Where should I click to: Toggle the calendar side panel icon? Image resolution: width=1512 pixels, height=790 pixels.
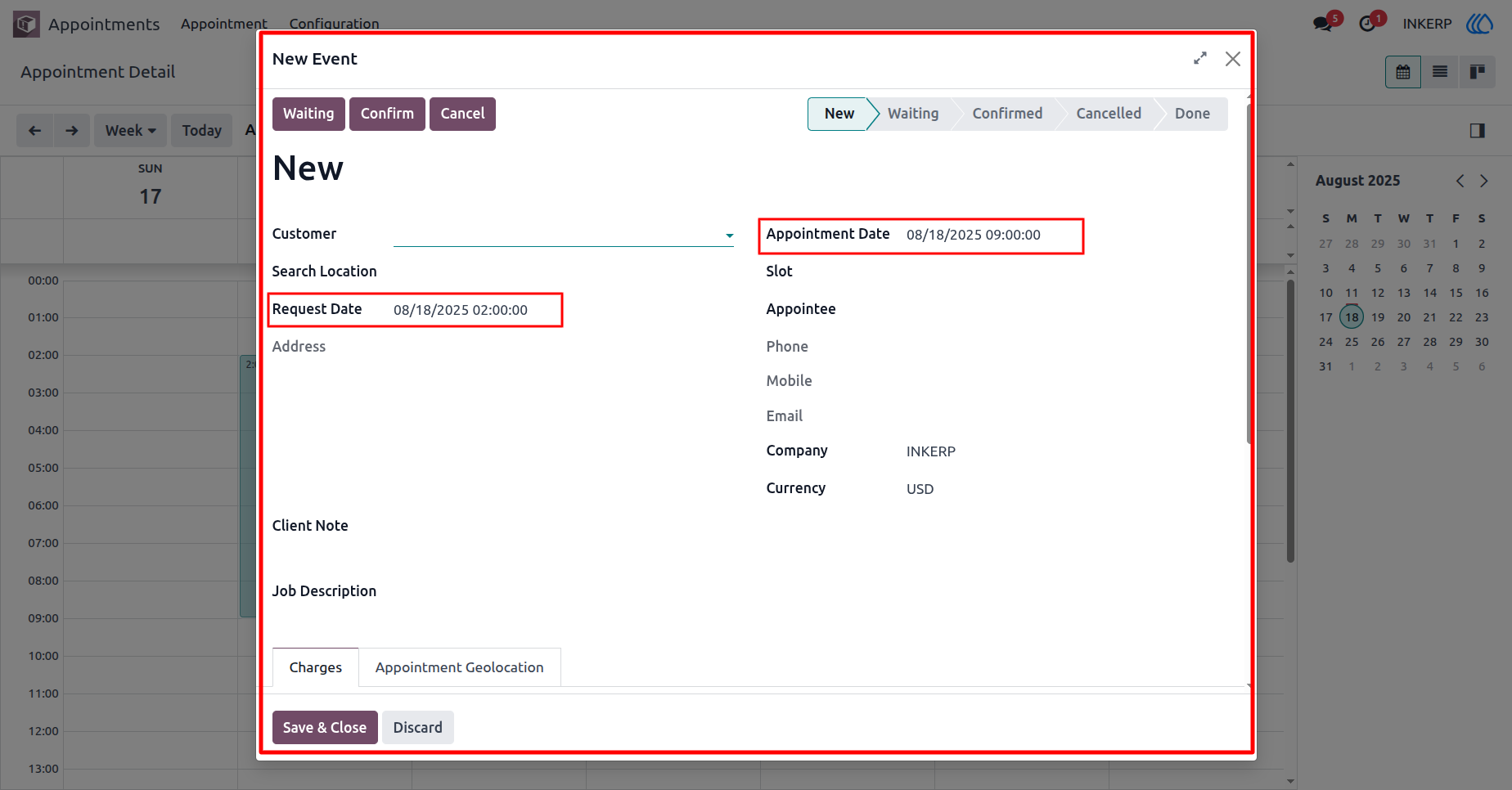click(1478, 131)
